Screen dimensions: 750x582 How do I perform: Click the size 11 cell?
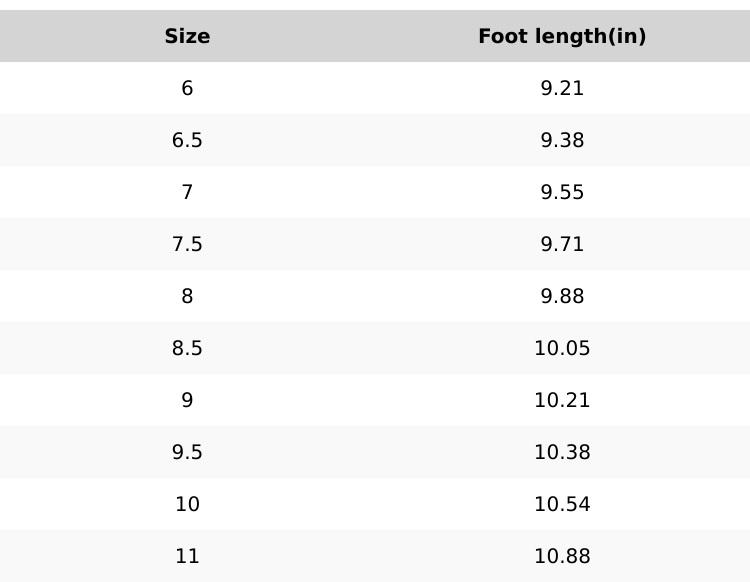[x=187, y=556]
